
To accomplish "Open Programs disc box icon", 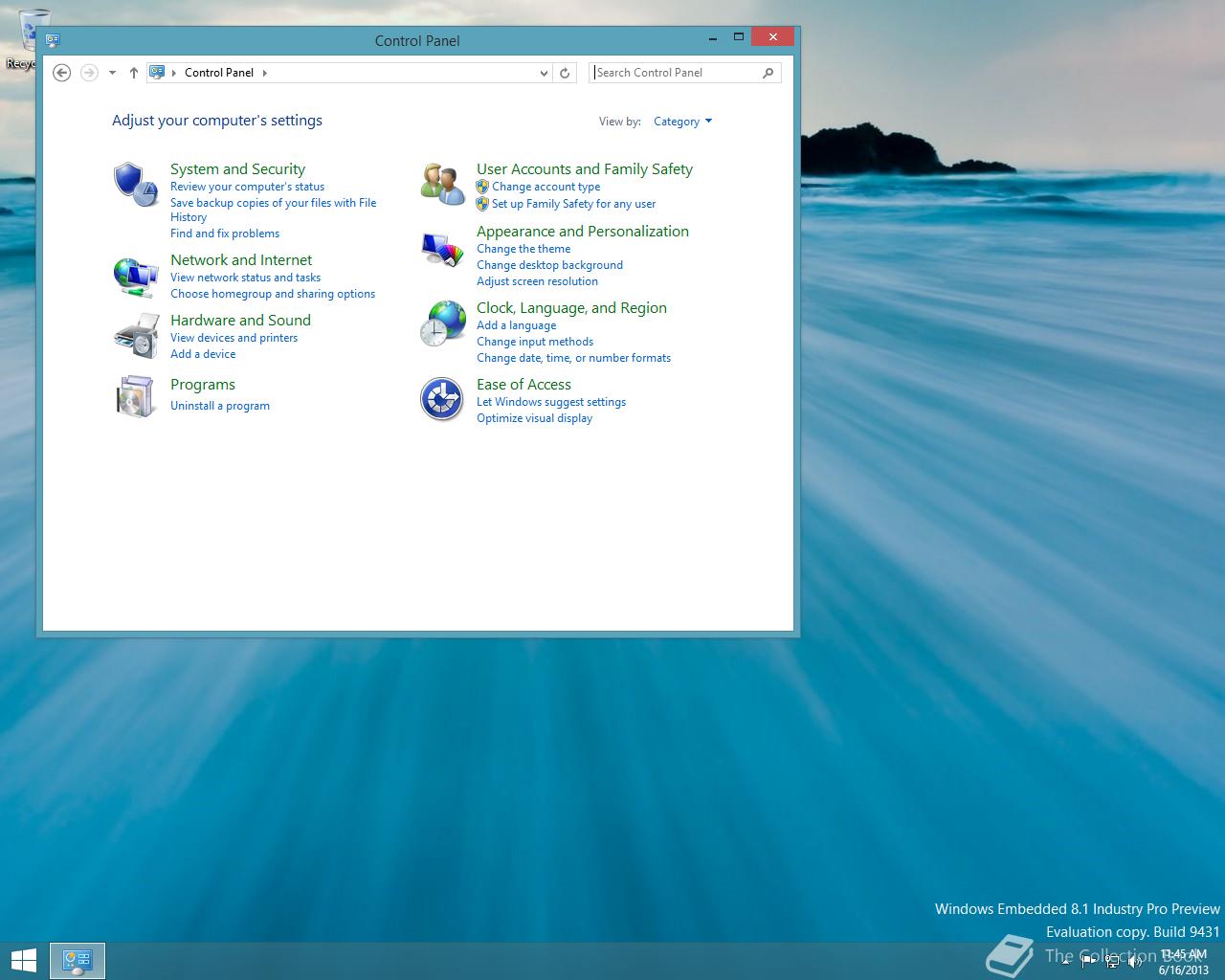I will [x=135, y=396].
